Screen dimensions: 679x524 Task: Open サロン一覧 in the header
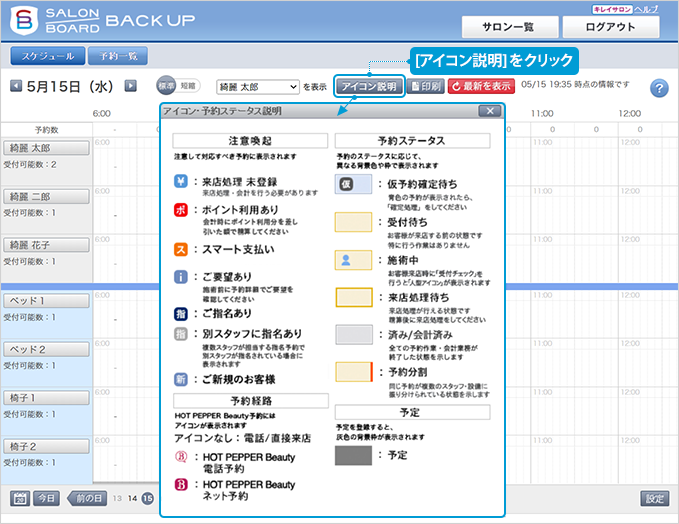pos(510,27)
